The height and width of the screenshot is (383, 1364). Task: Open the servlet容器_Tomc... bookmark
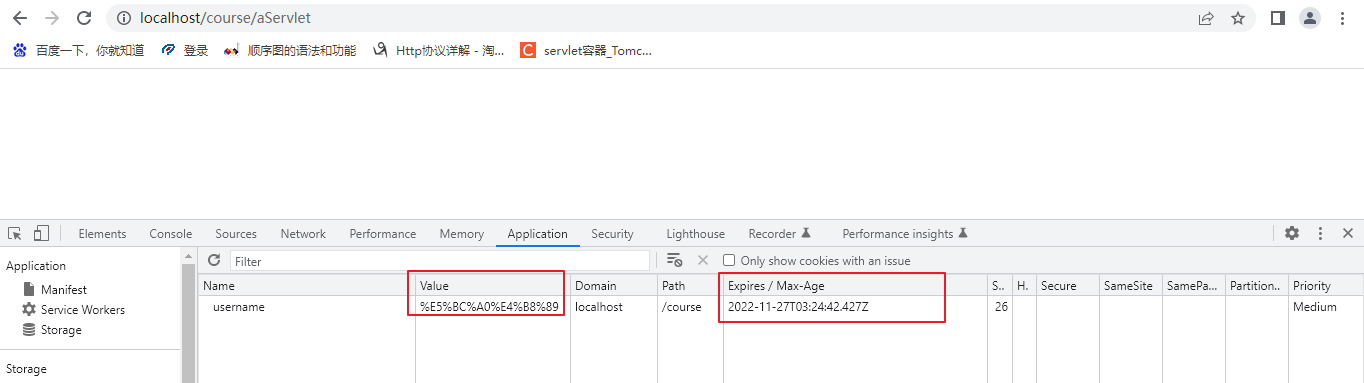click(586, 50)
